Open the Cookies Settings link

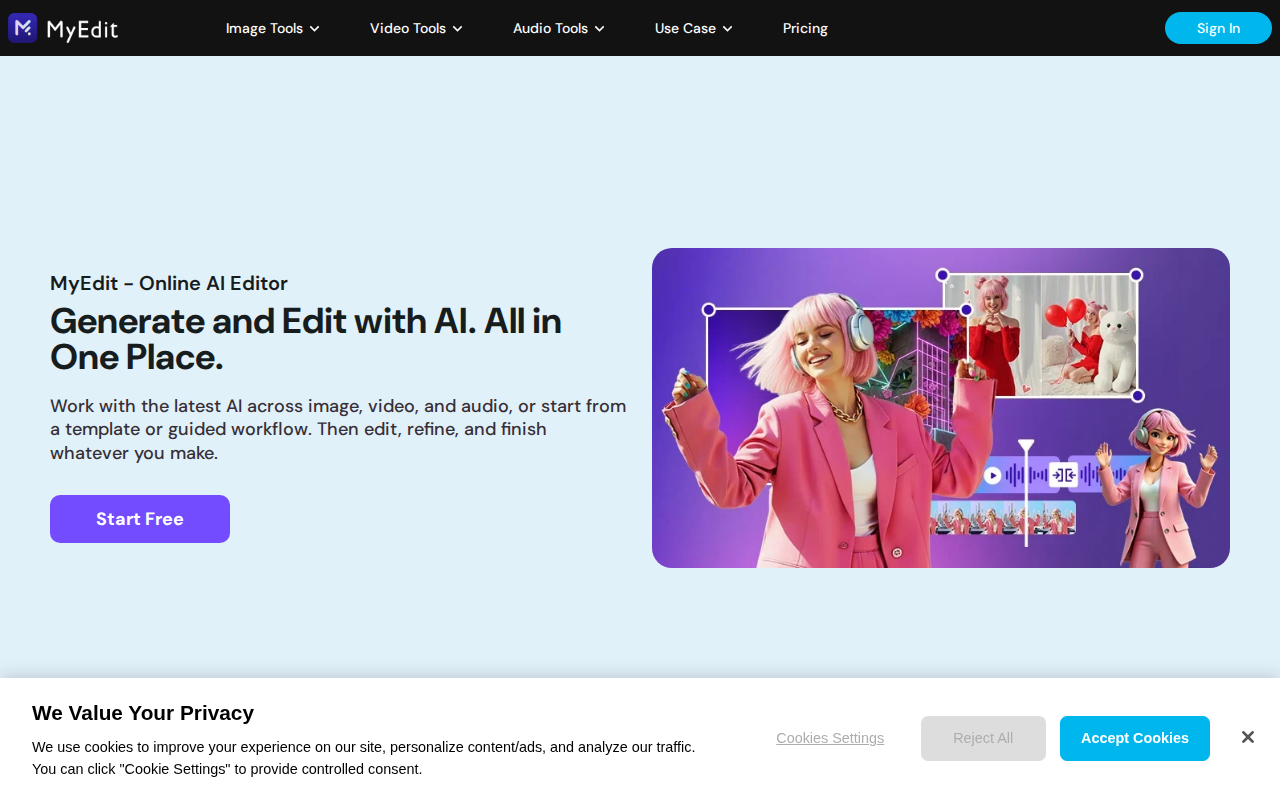pyautogui.click(x=830, y=738)
